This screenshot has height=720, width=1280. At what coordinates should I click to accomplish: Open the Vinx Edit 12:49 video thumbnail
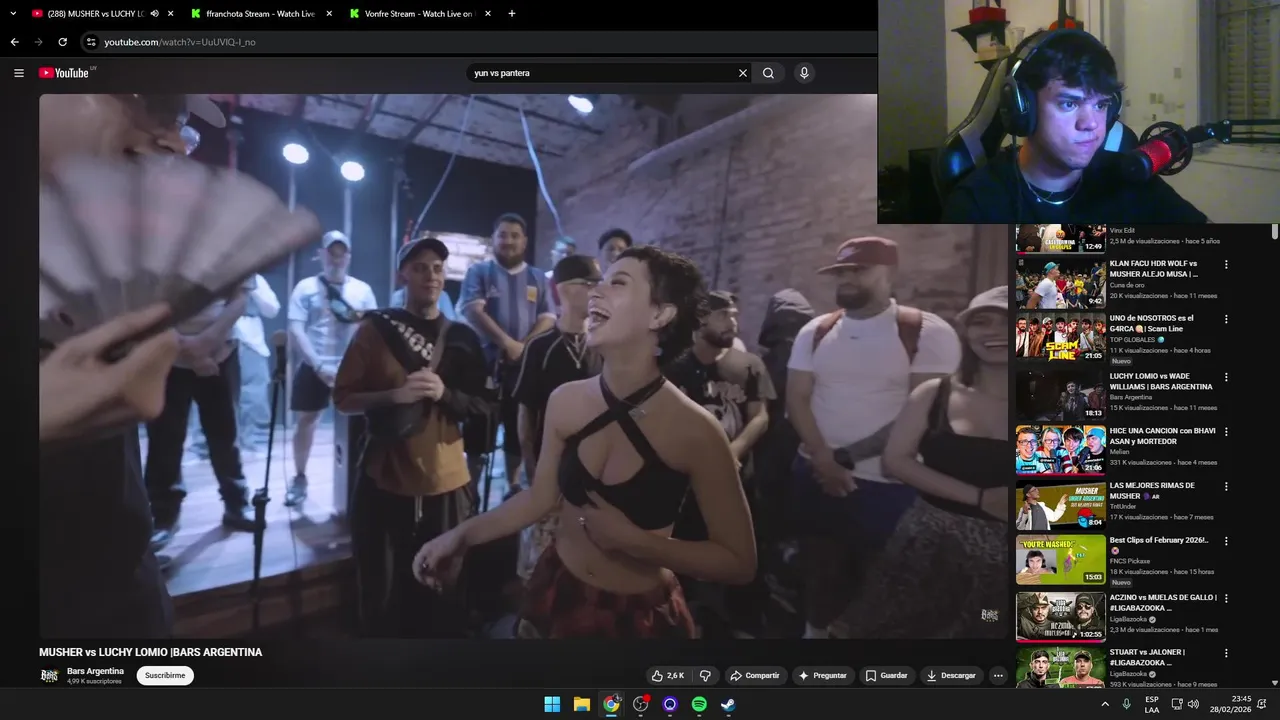pyautogui.click(x=1061, y=238)
